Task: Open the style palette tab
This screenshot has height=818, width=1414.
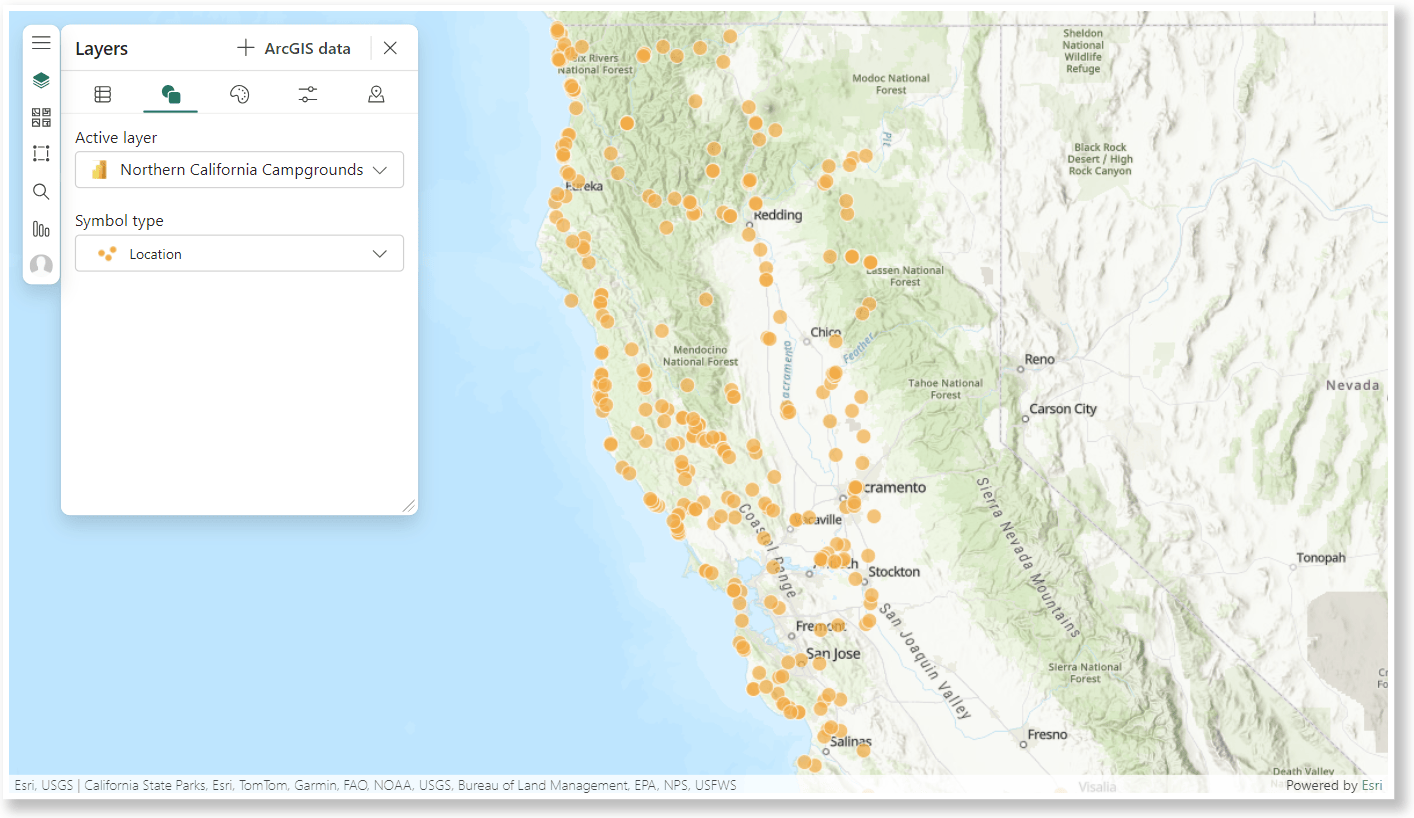Action: click(239, 94)
